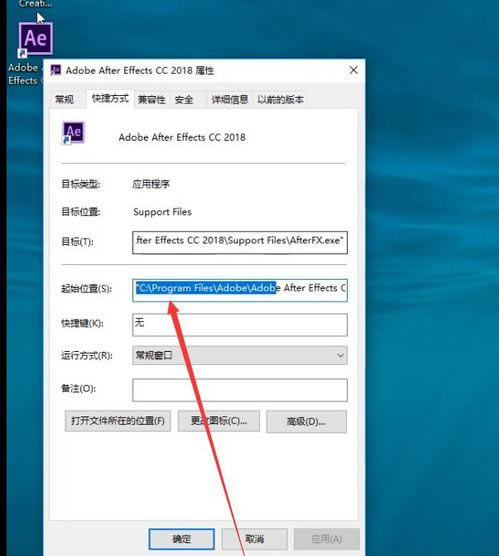Click the 快捷键(K) field showing 无
The image size is (499, 556).
point(240,324)
